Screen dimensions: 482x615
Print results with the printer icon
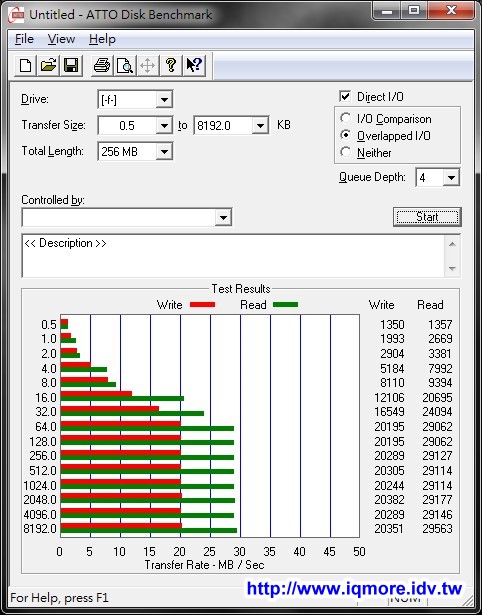coord(102,65)
